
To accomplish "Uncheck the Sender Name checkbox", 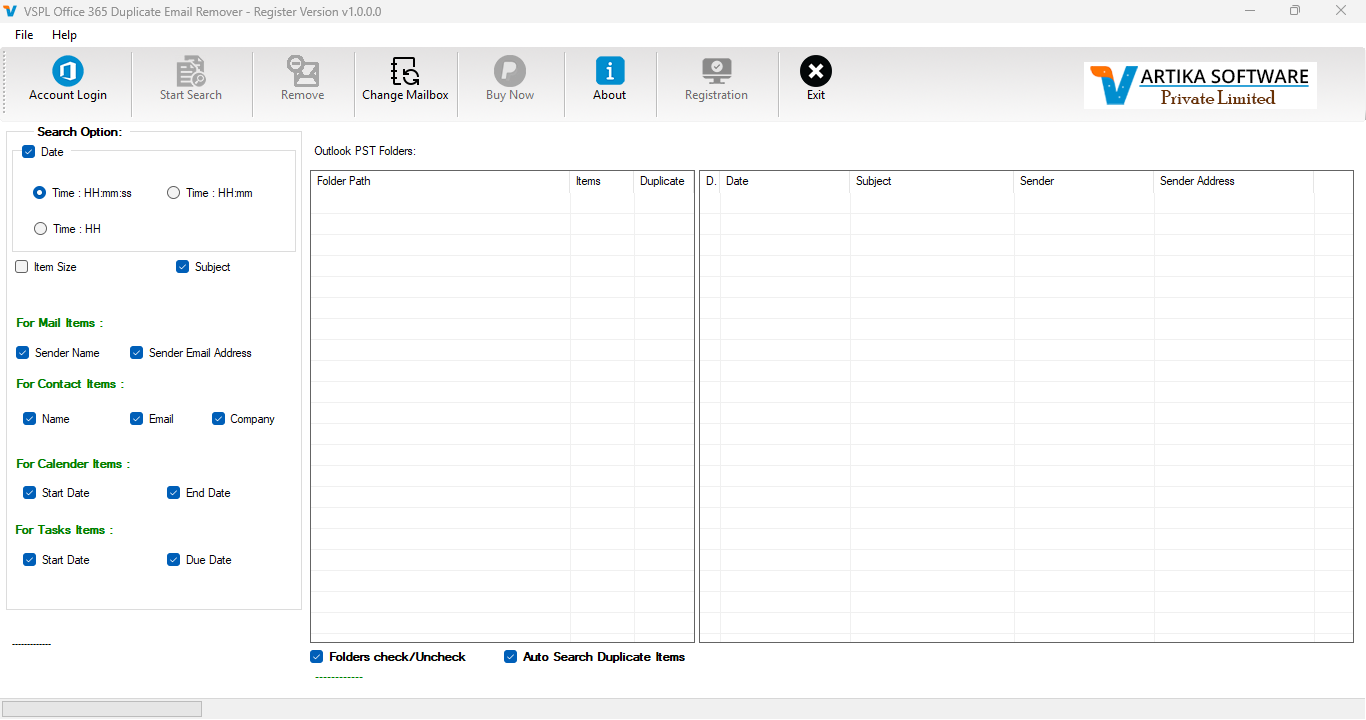I will point(22,353).
